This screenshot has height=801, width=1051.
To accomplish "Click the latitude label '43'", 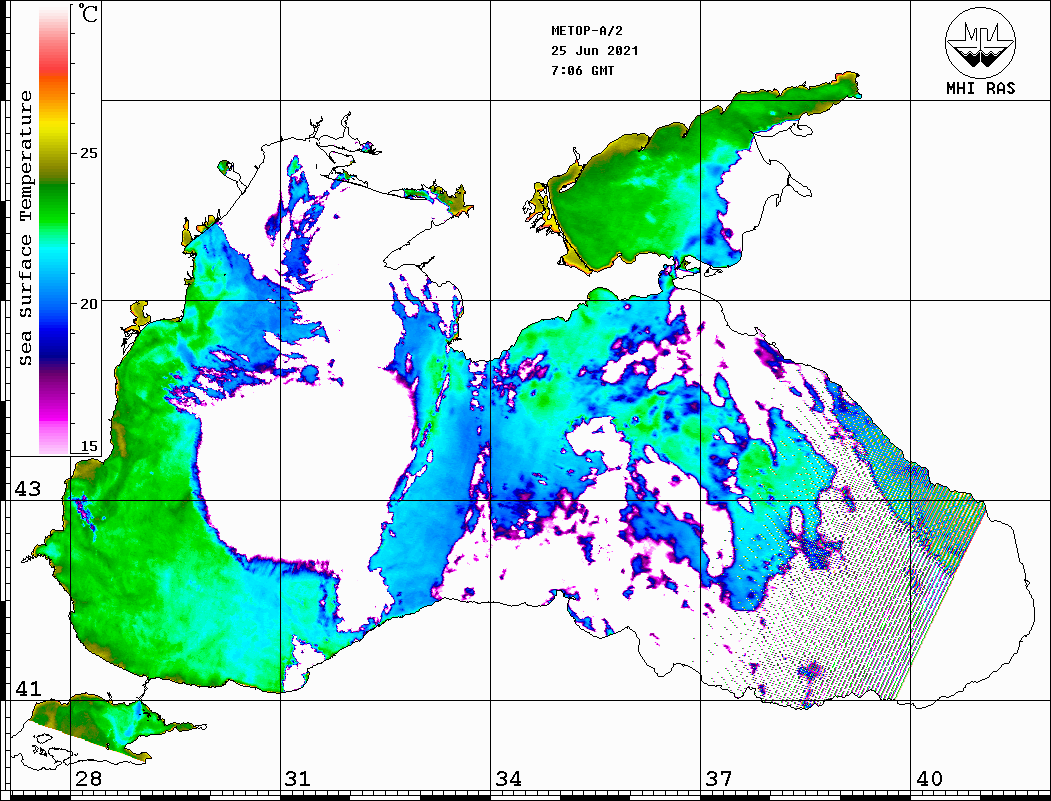I will (x=28, y=489).
